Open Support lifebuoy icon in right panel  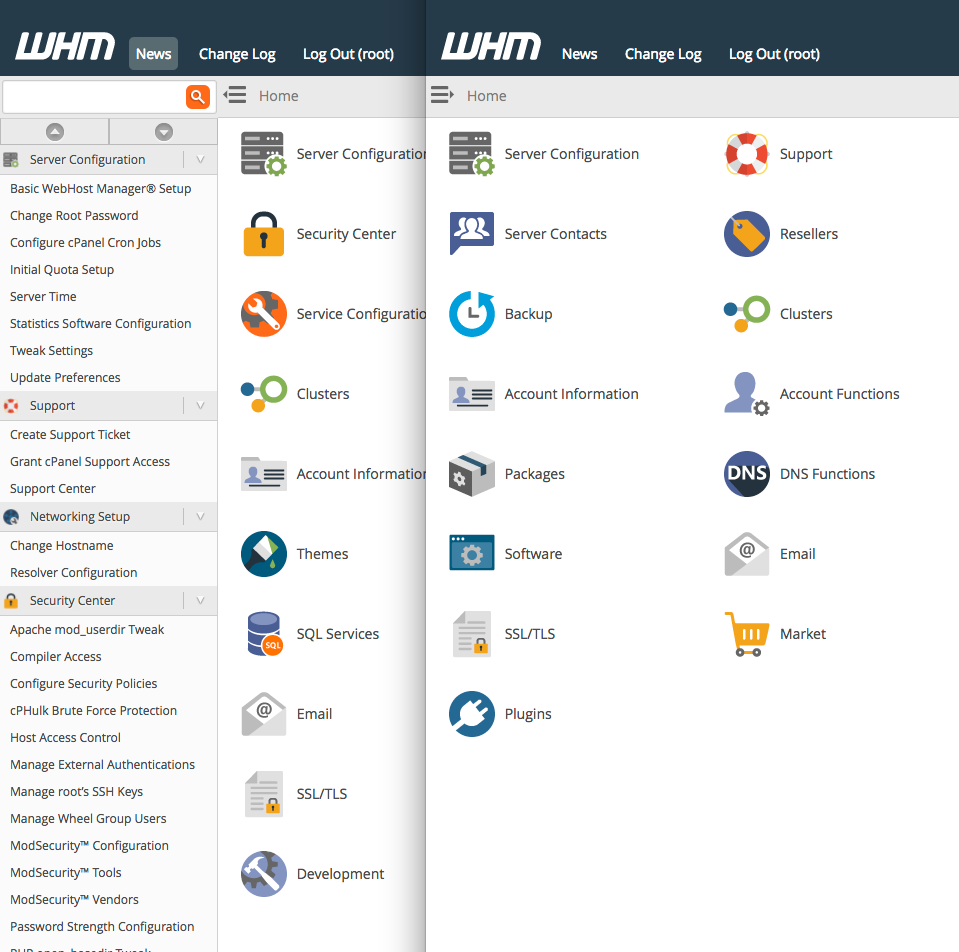tap(747, 153)
